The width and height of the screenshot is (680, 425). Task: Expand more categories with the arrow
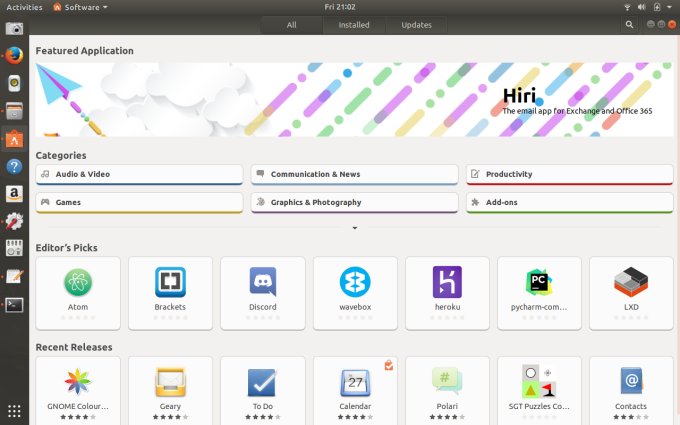point(355,228)
